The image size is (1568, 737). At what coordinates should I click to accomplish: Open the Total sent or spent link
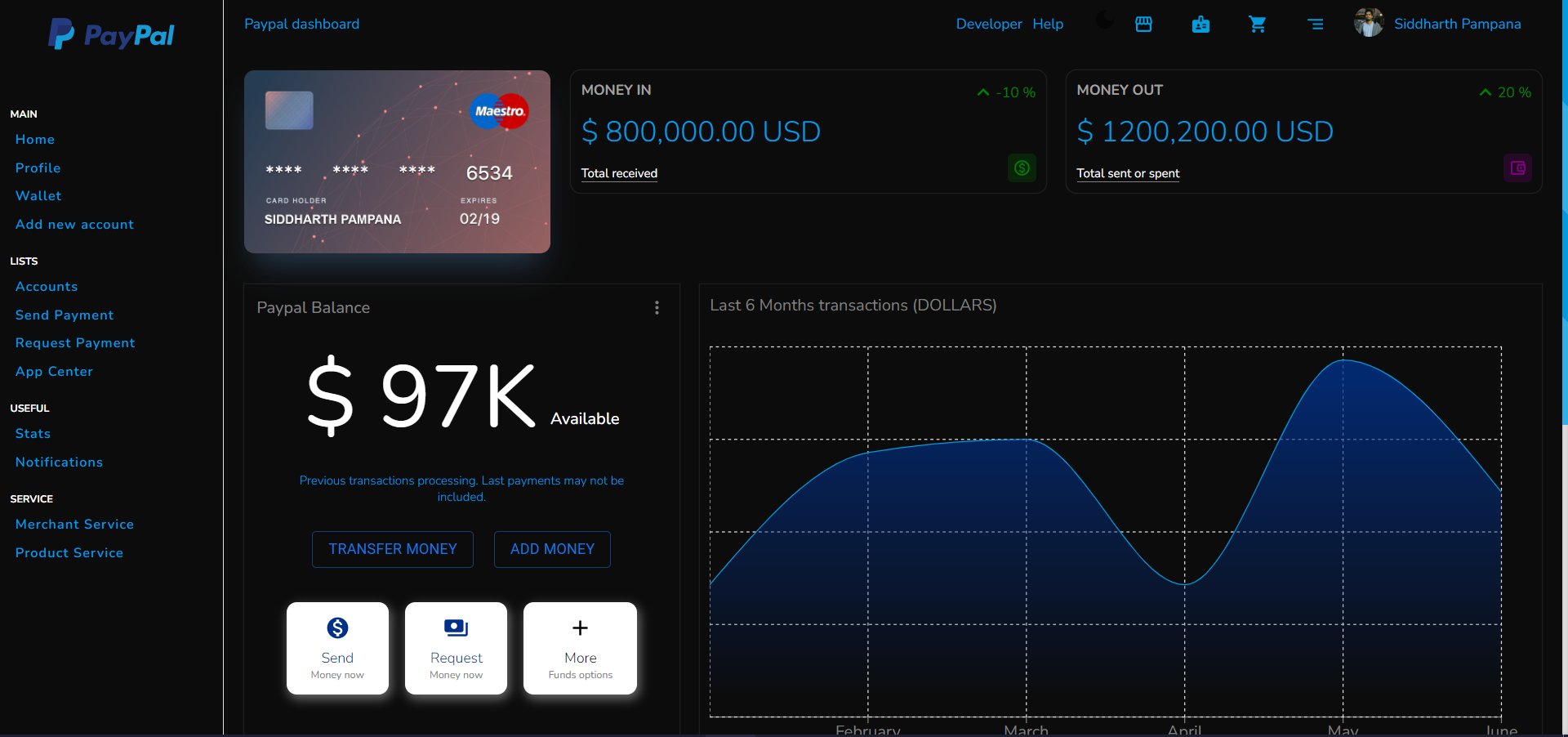(x=1127, y=173)
